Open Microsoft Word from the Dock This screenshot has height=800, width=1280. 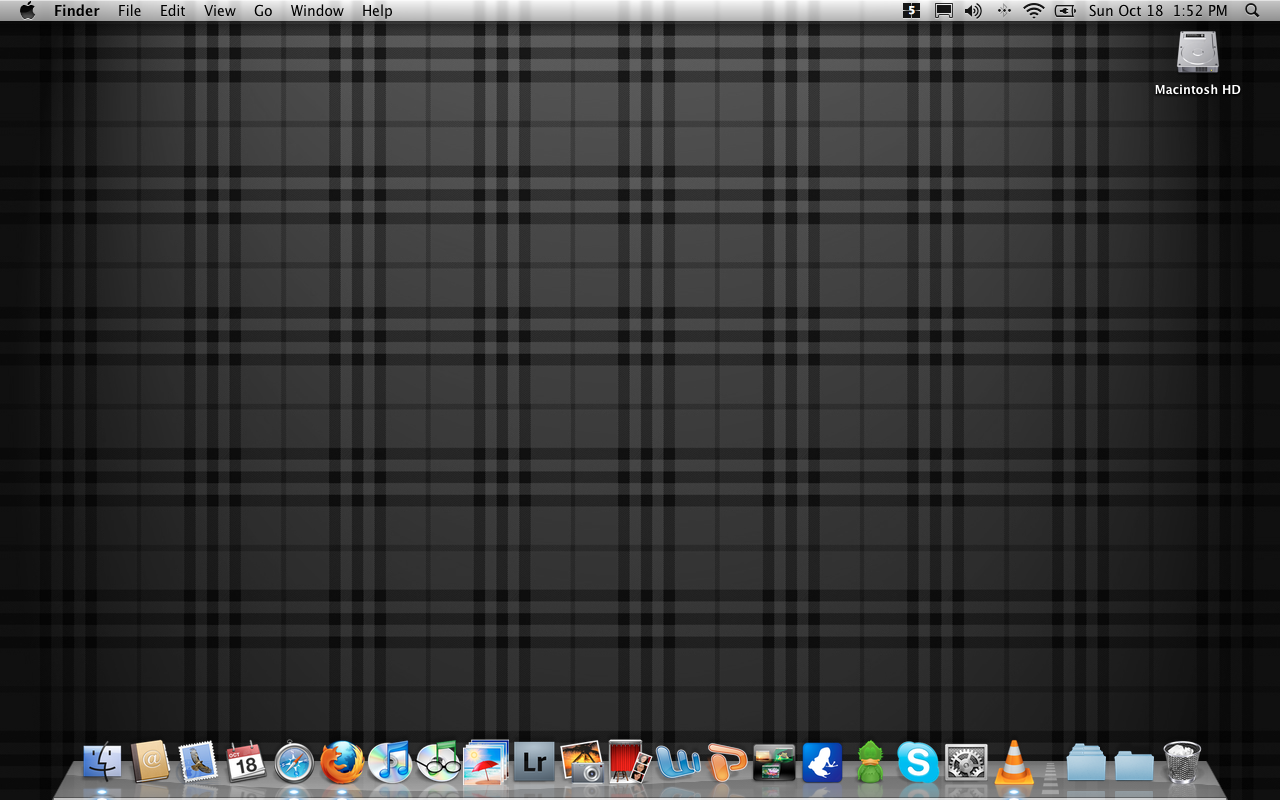[x=678, y=763]
